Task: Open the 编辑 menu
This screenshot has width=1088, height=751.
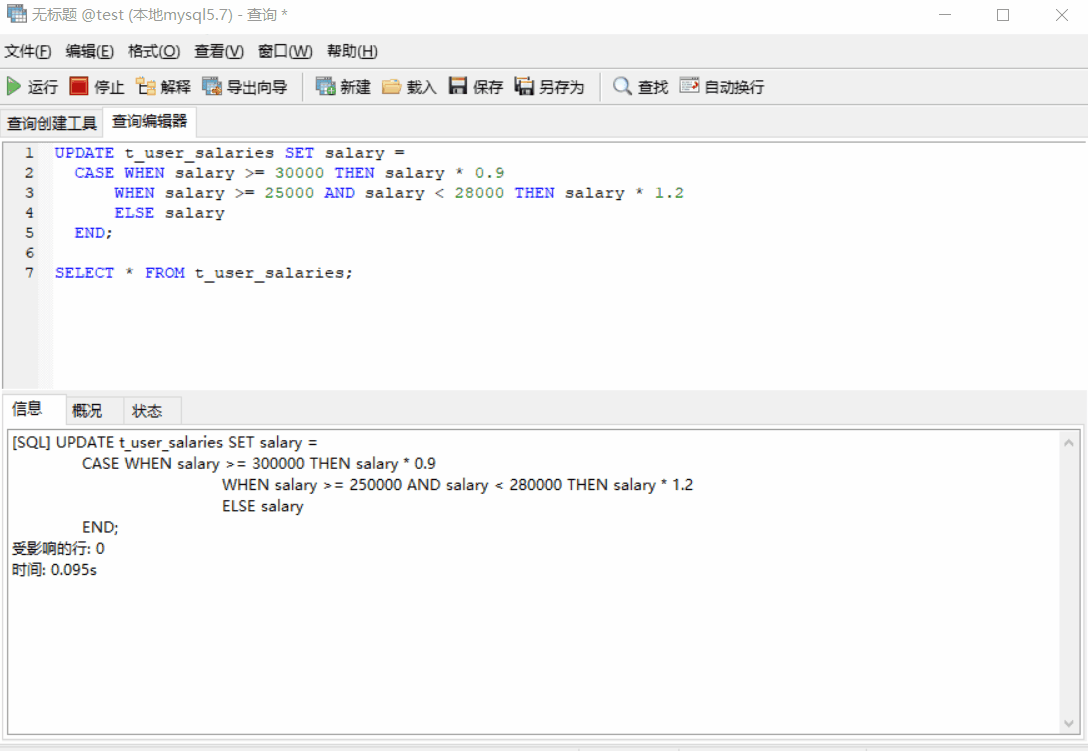Action: (89, 51)
